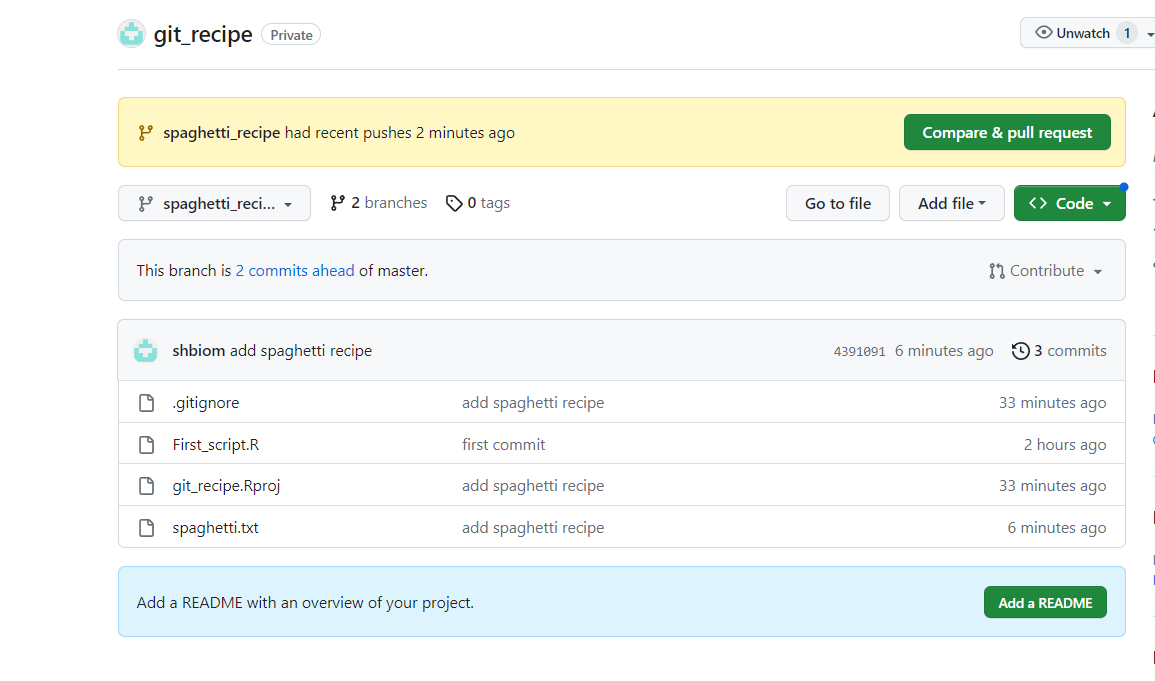Open the 2 branches list
Image resolution: width=1155 pixels, height=681 pixels.
pos(379,203)
